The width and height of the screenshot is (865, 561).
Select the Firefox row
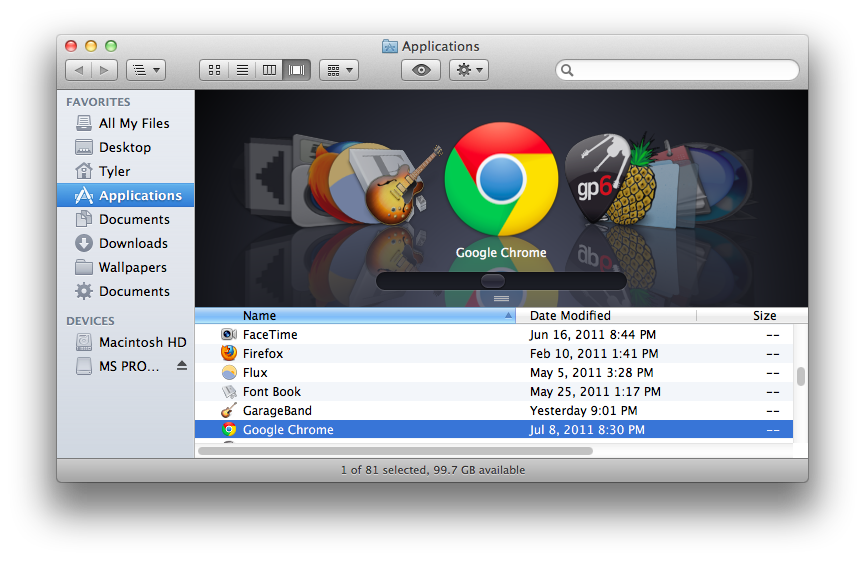pyautogui.click(x=494, y=354)
